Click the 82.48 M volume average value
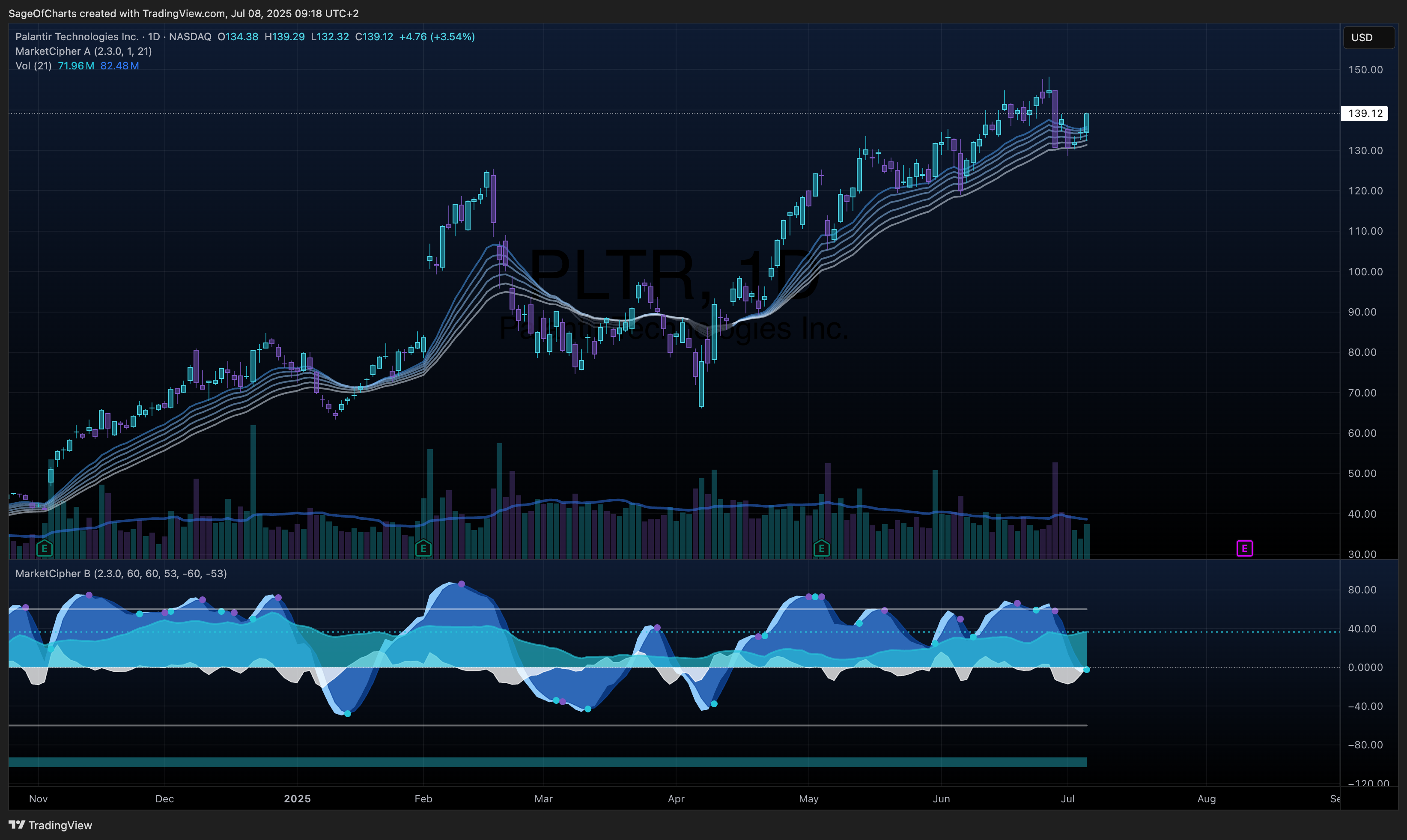 click(119, 66)
